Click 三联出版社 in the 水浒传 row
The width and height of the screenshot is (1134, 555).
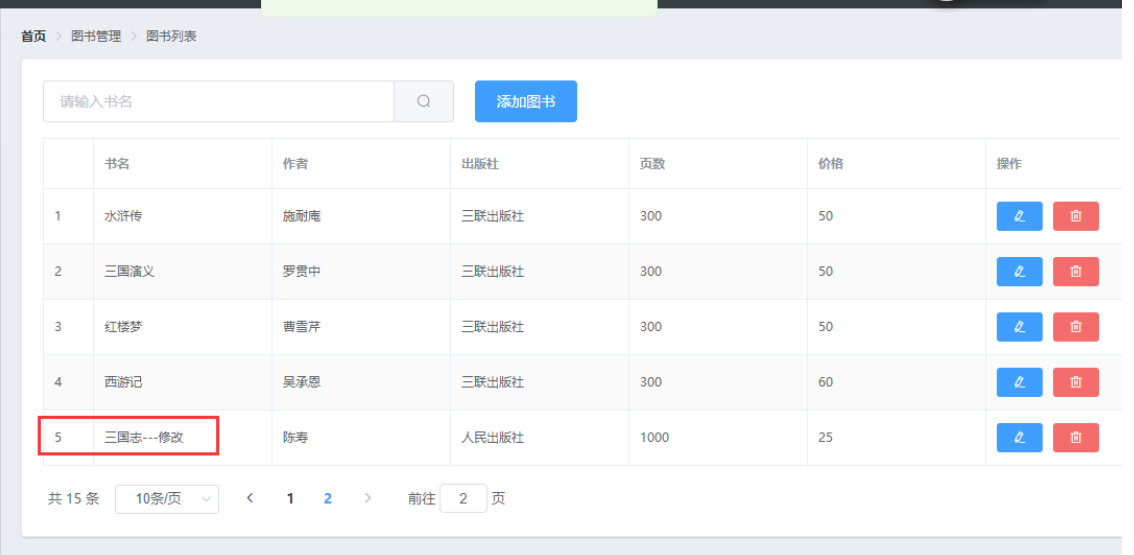(493, 216)
